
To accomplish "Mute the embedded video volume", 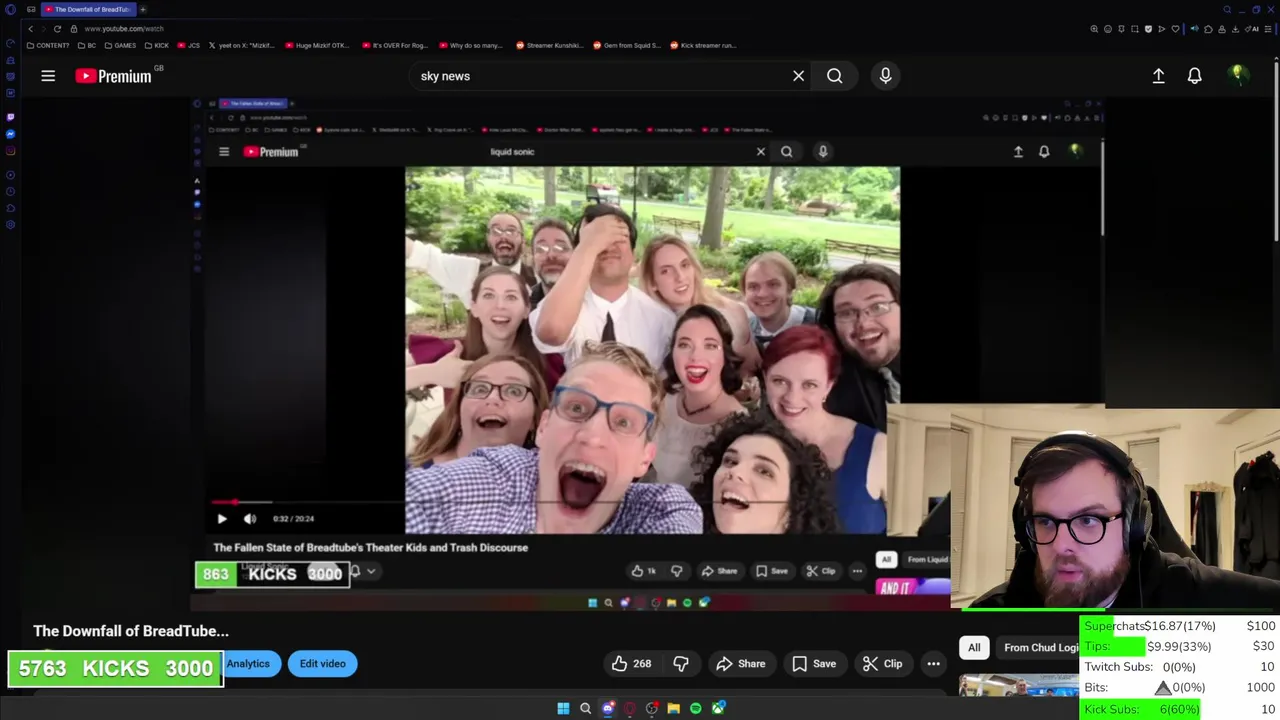I will [x=250, y=519].
